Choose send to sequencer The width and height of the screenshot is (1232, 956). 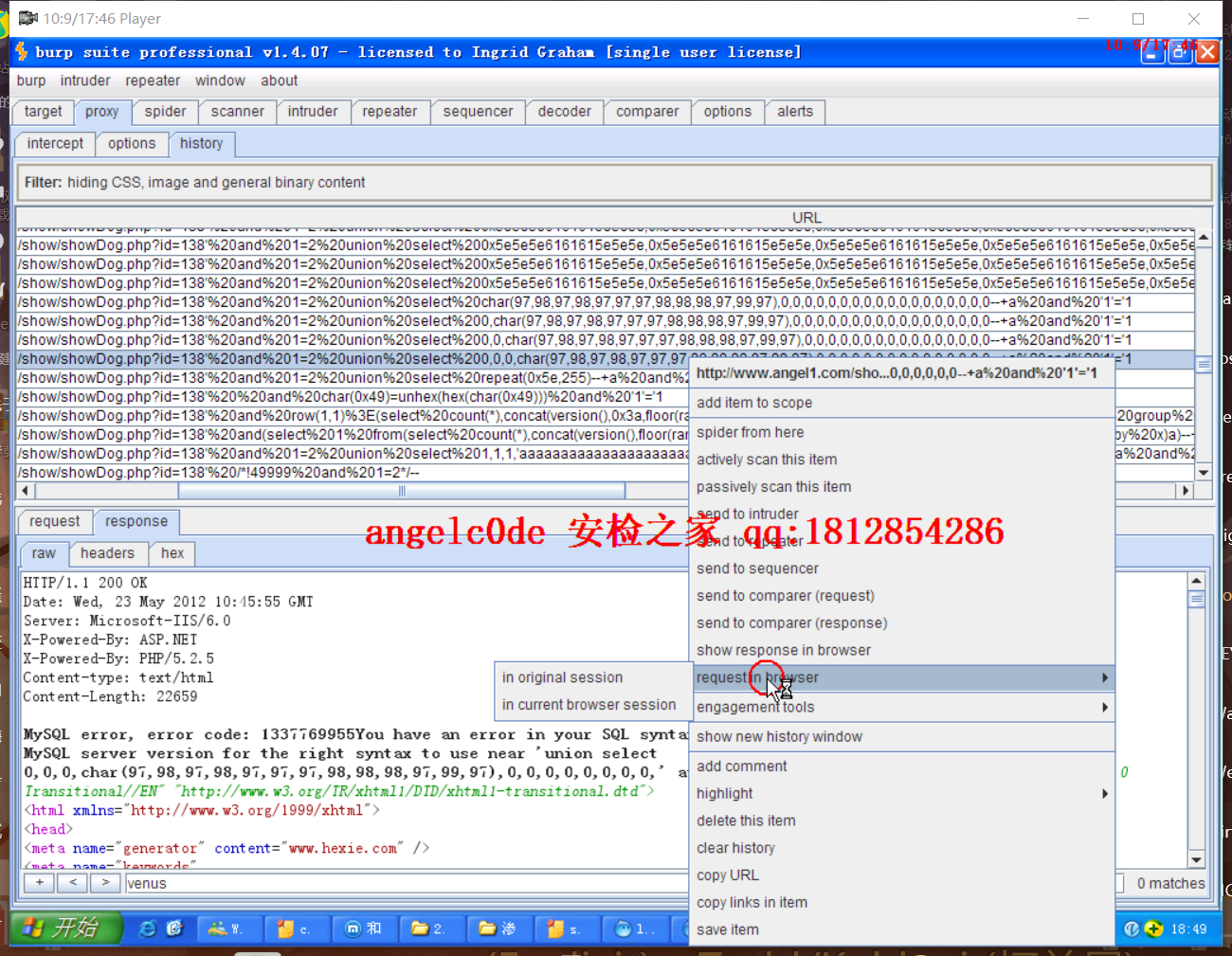[x=901, y=569]
